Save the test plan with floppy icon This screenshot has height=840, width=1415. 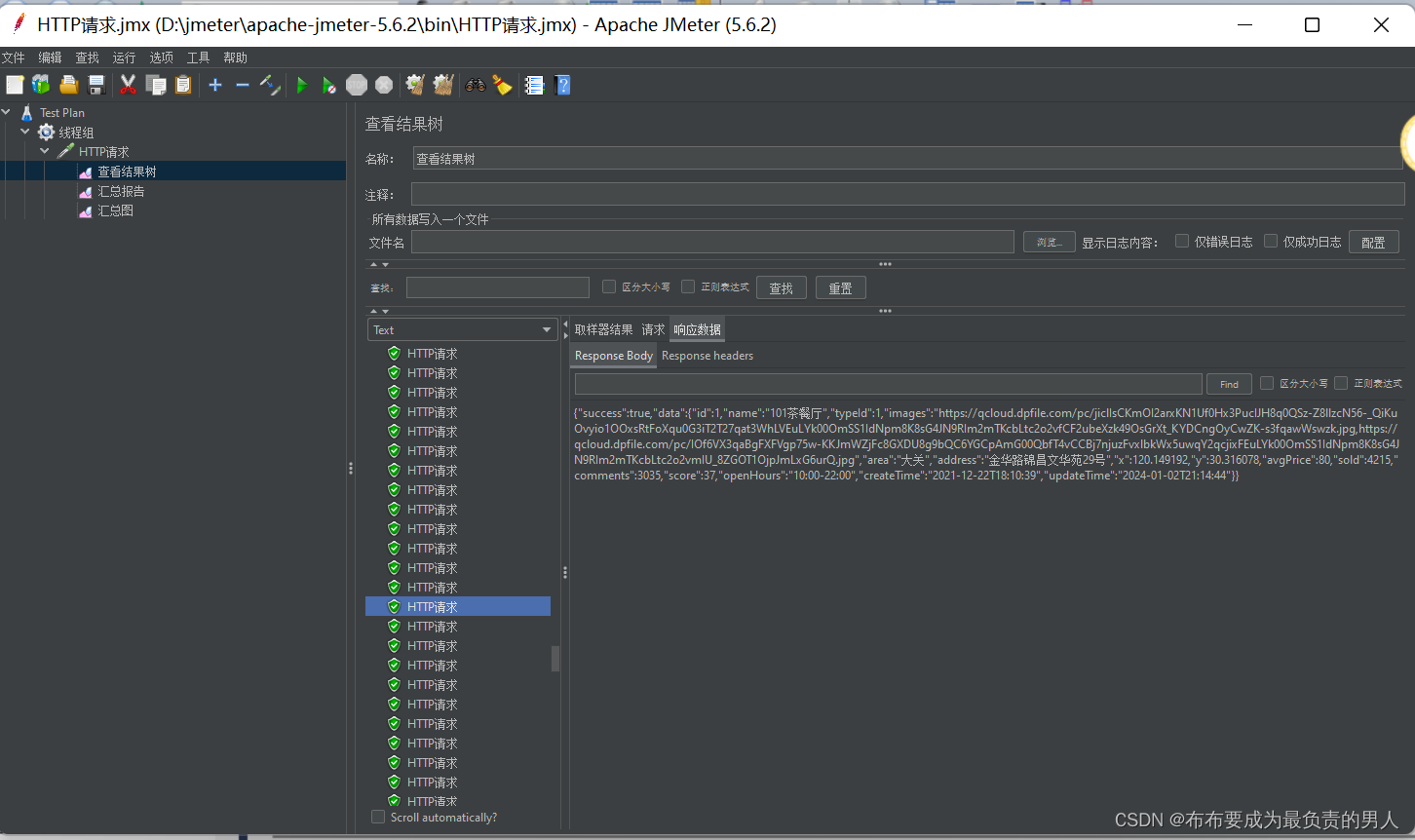[96, 85]
